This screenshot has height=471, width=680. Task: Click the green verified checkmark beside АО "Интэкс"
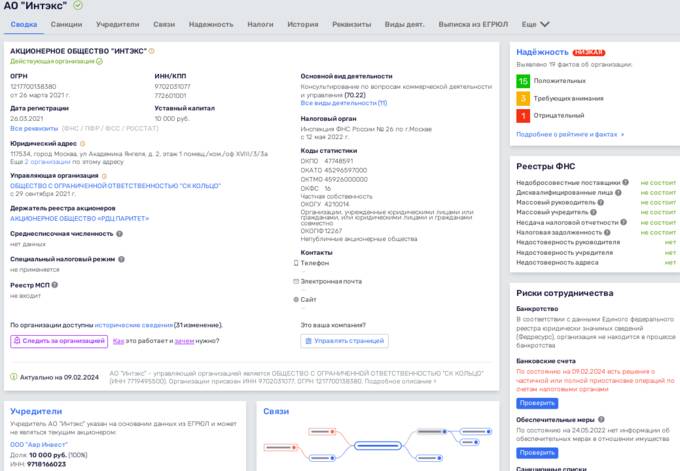[x=78, y=6]
